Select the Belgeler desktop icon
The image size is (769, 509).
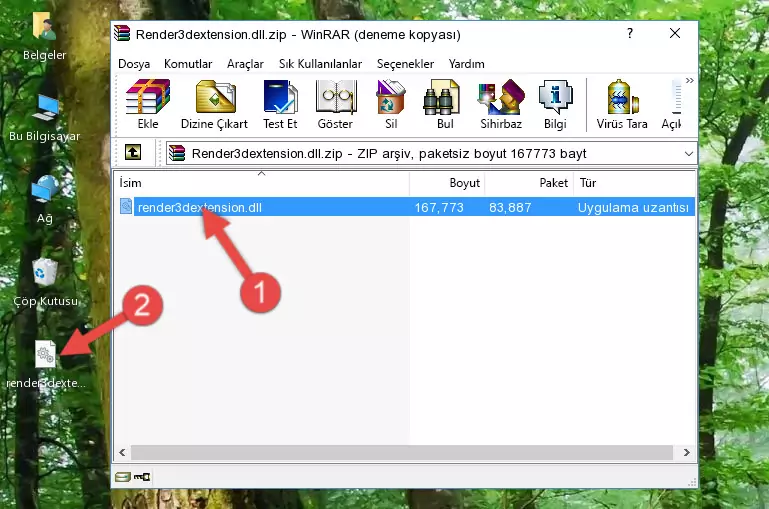(44, 37)
